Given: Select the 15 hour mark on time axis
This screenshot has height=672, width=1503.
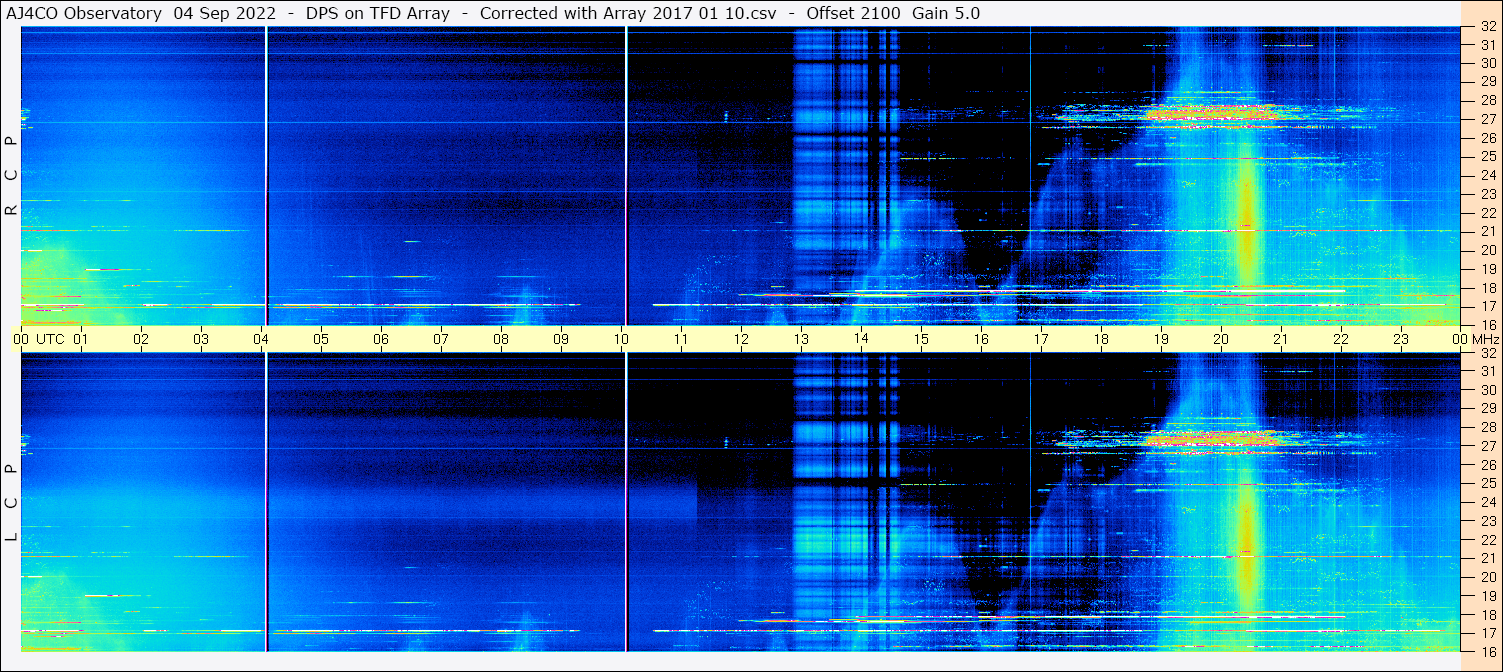Looking at the screenshot, I should click(921, 339).
